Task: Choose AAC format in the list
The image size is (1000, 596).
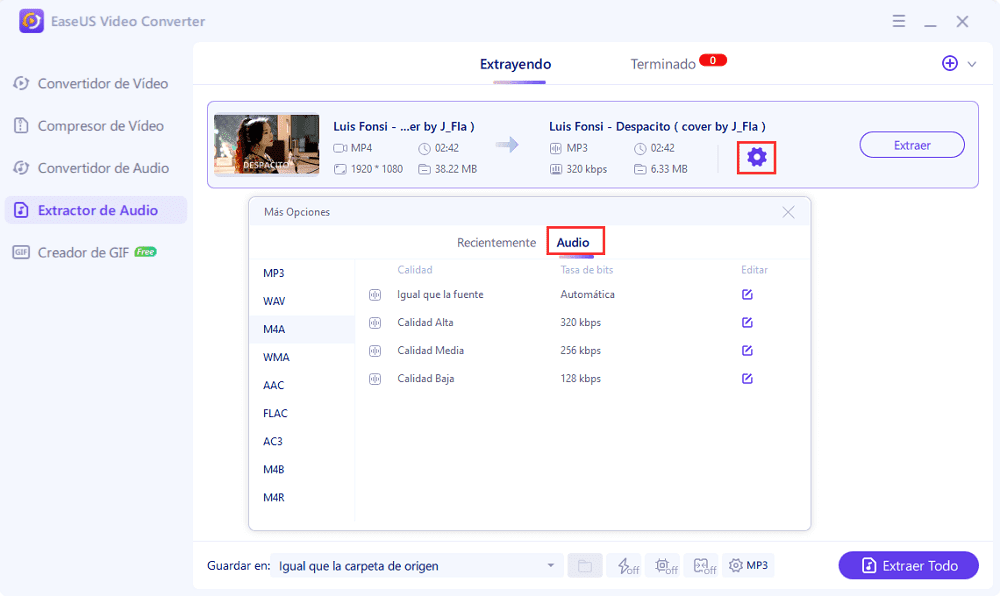Action: pyautogui.click(x=302, y=385)
